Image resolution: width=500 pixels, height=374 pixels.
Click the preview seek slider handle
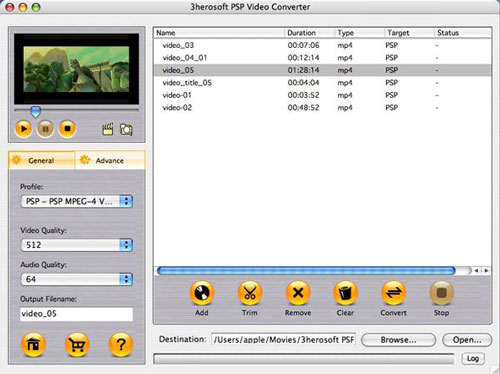pos(35,112)
